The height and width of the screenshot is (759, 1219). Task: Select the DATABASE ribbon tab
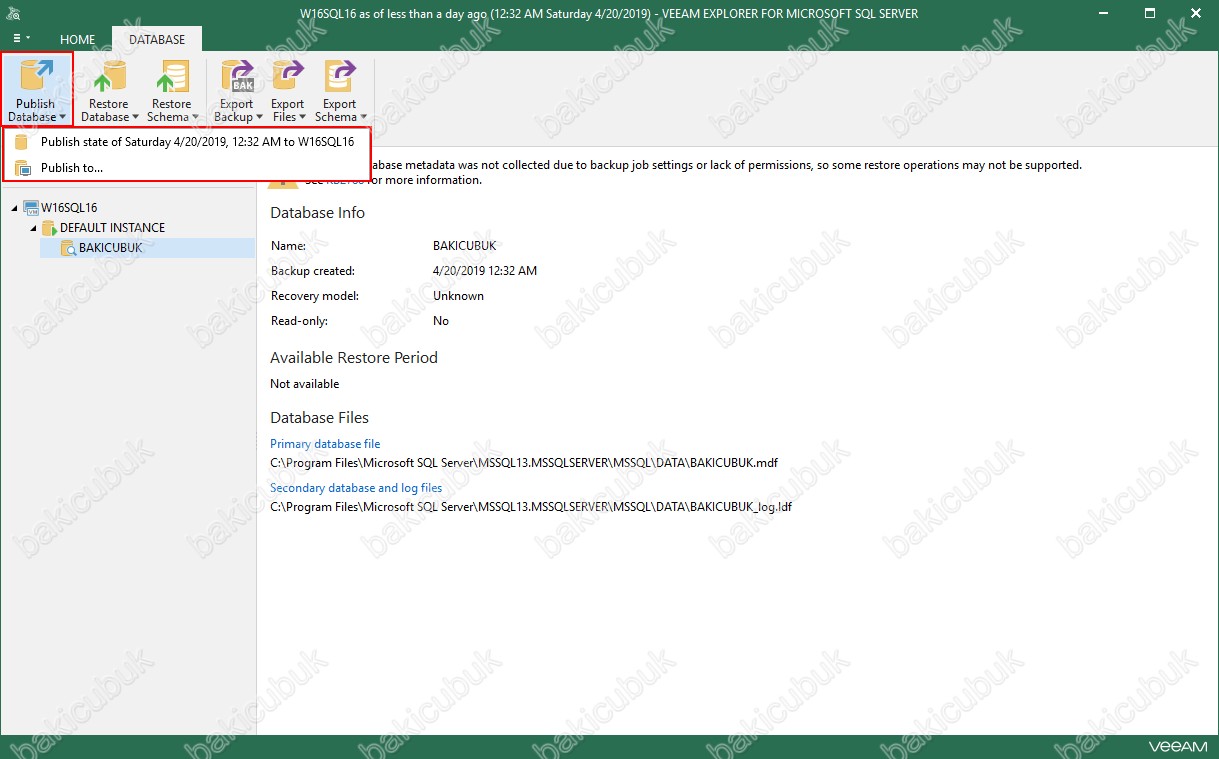coord(157,40)
